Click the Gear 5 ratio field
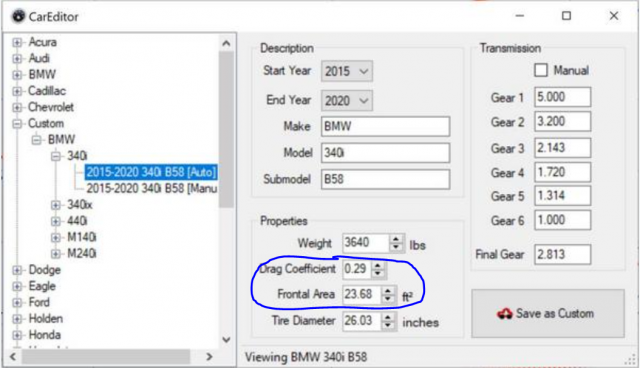Viewport: 640px width, 368px height. coord(562,196)
